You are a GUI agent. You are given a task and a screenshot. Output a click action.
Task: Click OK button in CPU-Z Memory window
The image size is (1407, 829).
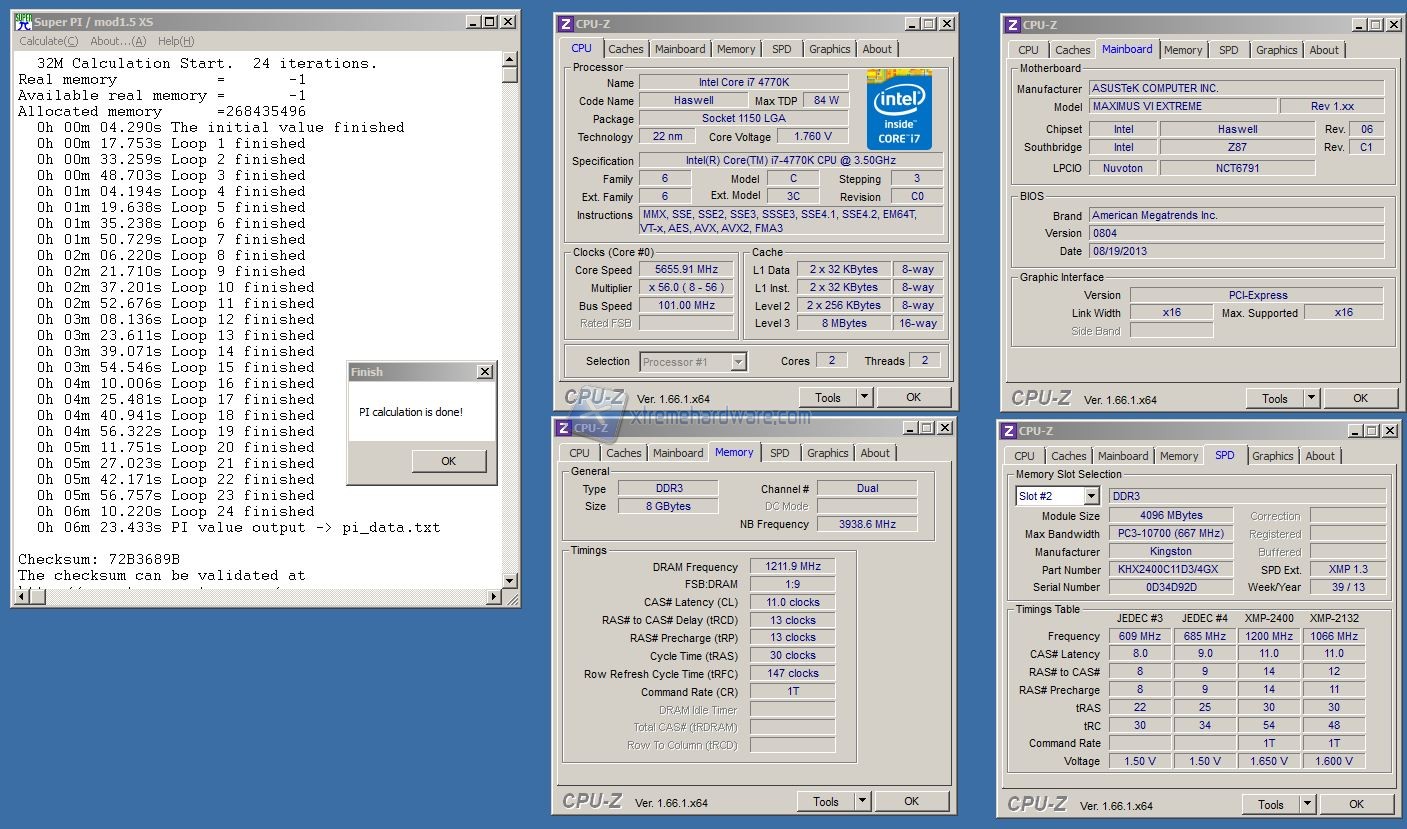coord(911,801)
